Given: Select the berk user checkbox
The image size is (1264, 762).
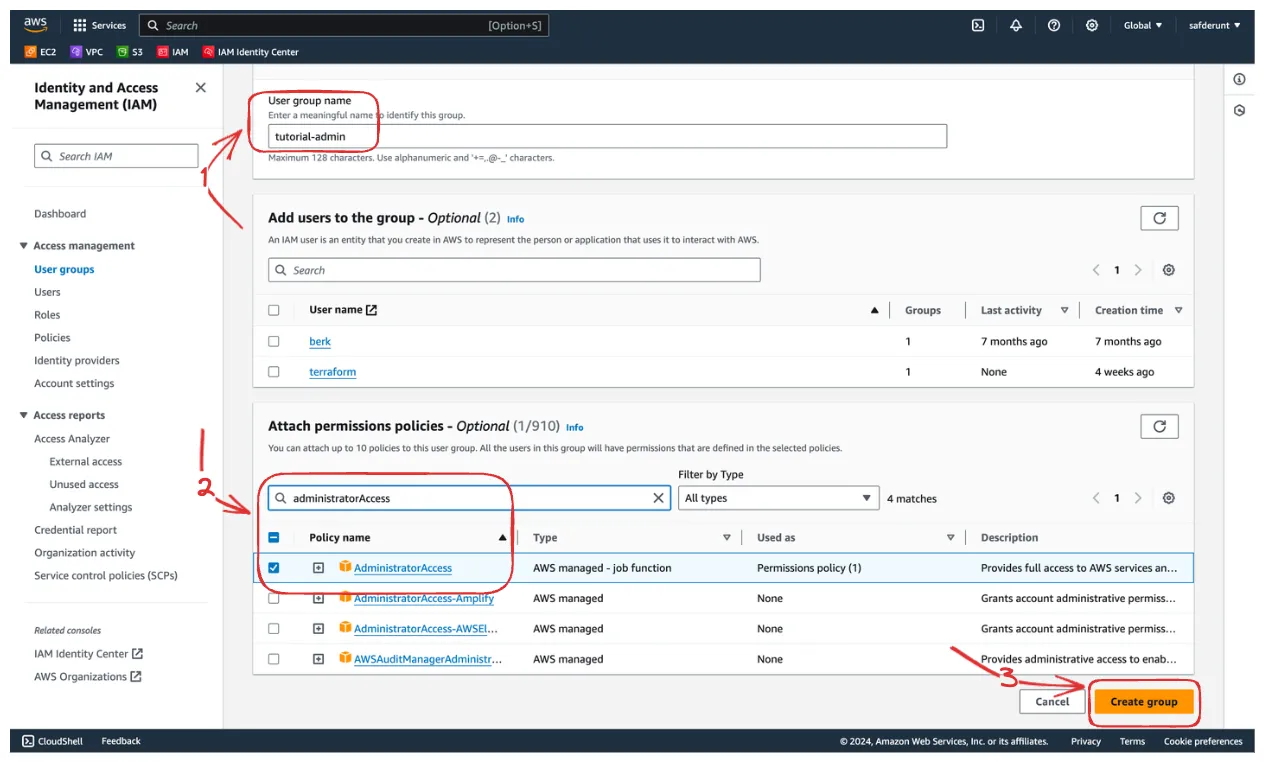Looking at the screenshot, I should pos(274,341).
